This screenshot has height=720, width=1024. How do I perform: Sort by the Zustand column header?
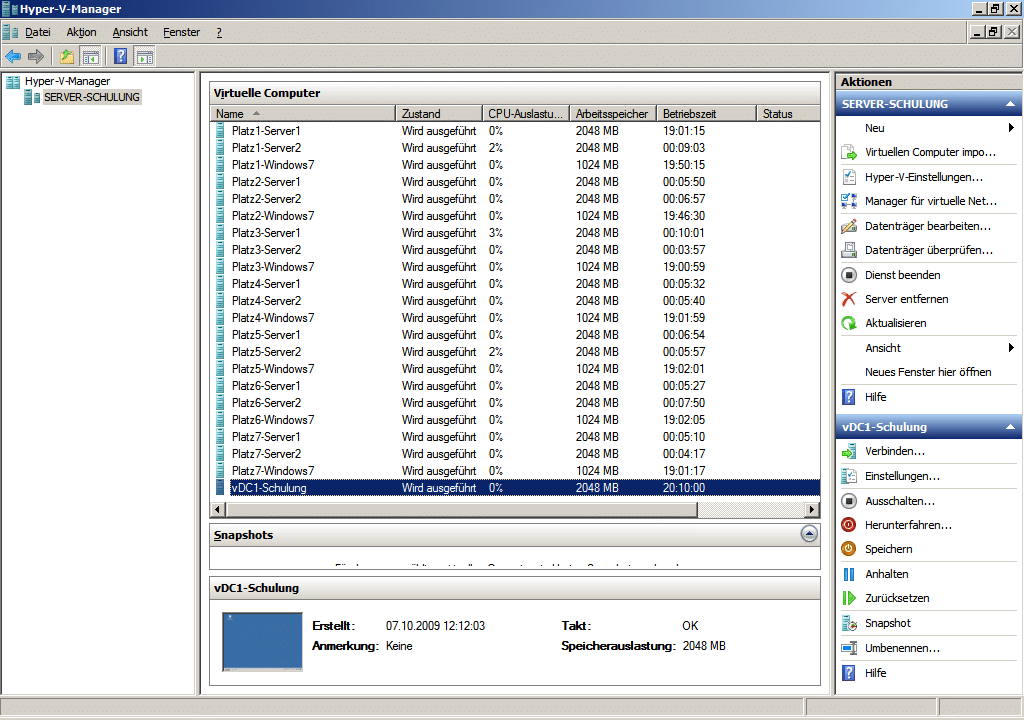coord(439,114)
